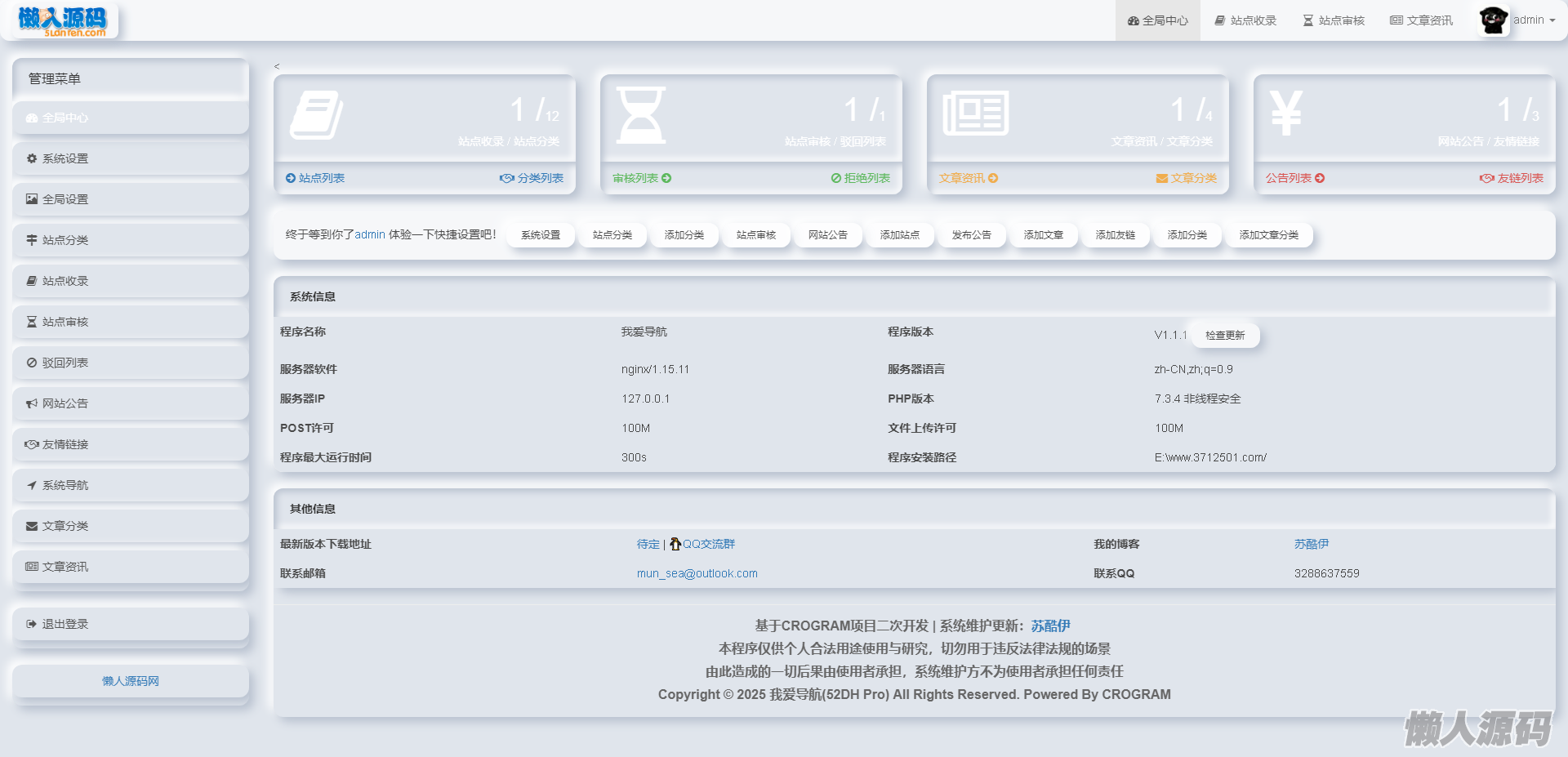Click the admin avatar image
This screenshot has height=757, width=1568.
1493,20
